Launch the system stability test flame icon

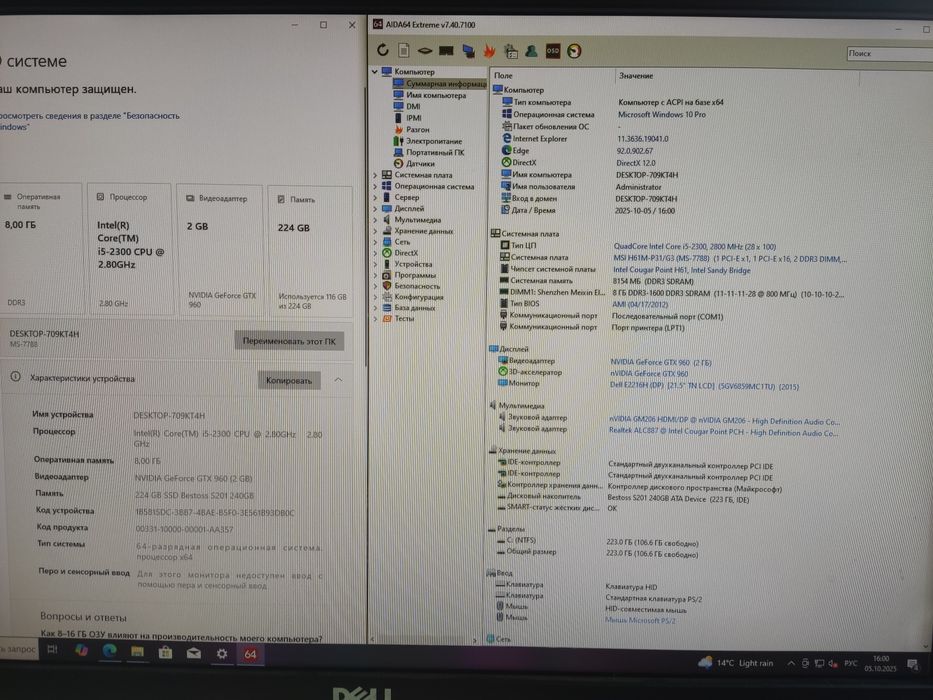(489, 51)
